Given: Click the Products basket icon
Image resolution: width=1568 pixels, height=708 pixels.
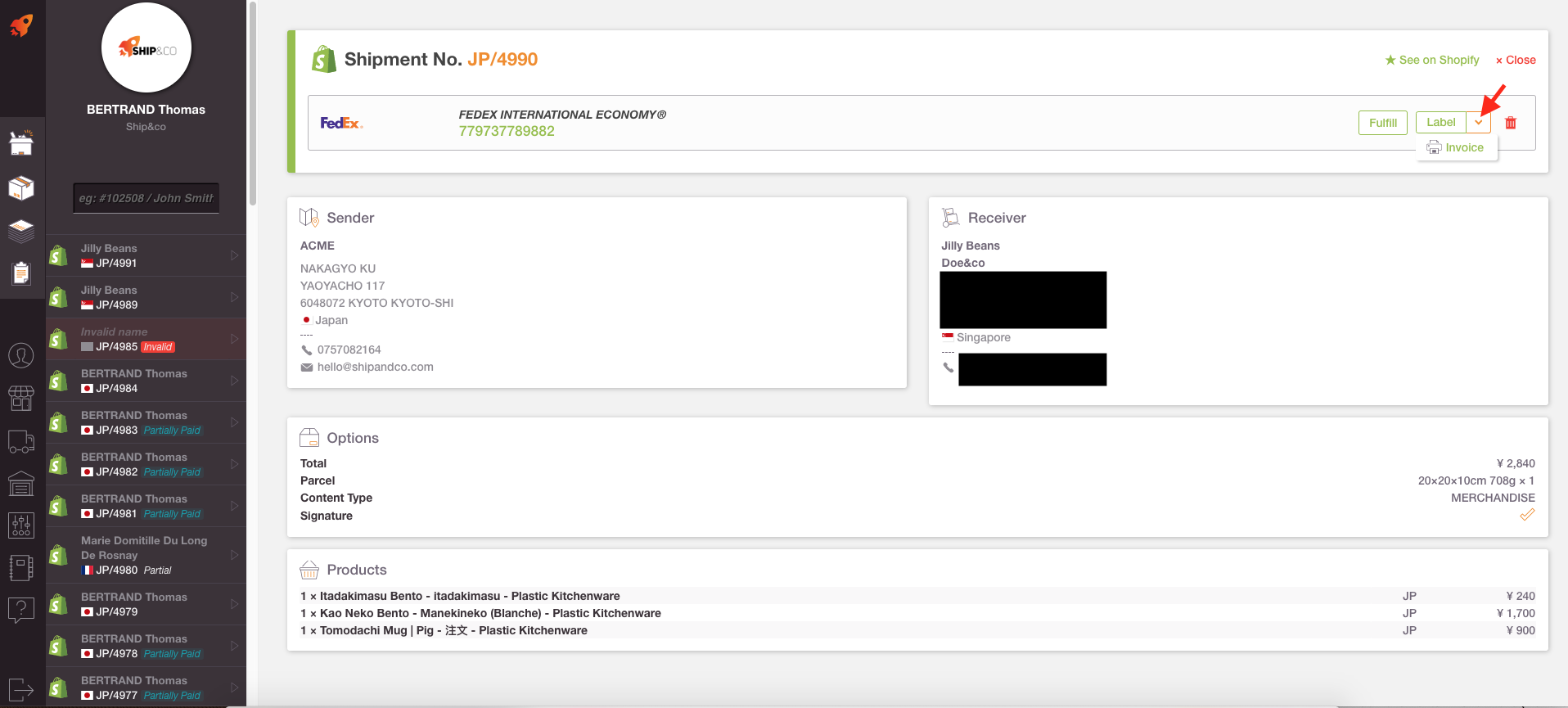Looking at the screenshot, I should [309, 570].
